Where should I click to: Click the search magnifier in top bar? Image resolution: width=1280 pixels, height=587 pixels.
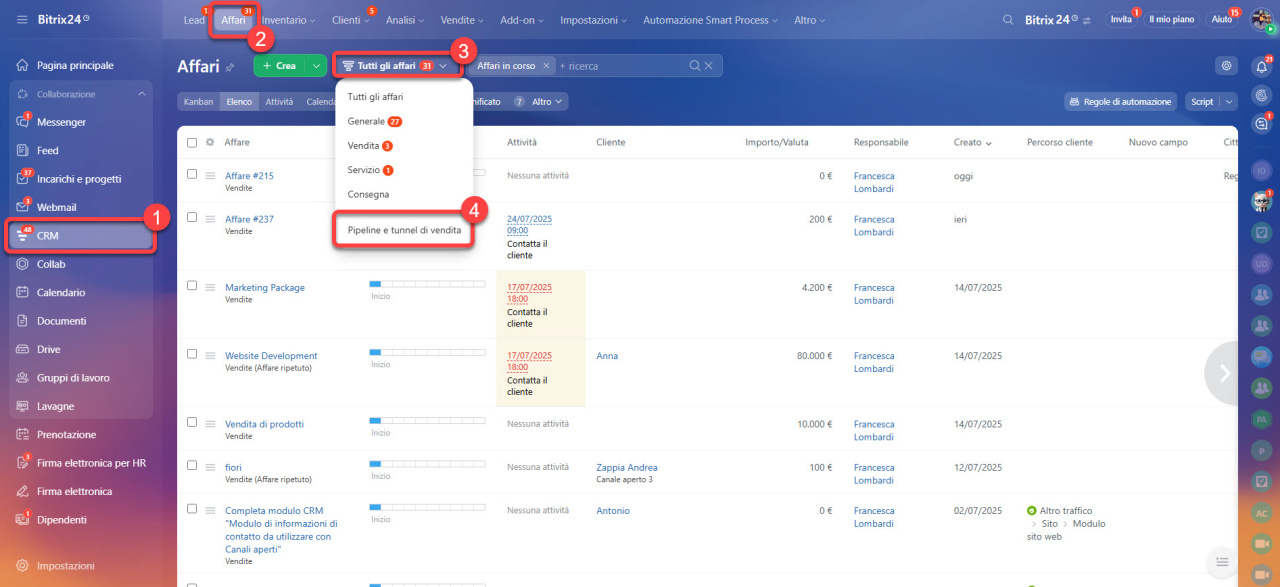(x=1010, y=20)
